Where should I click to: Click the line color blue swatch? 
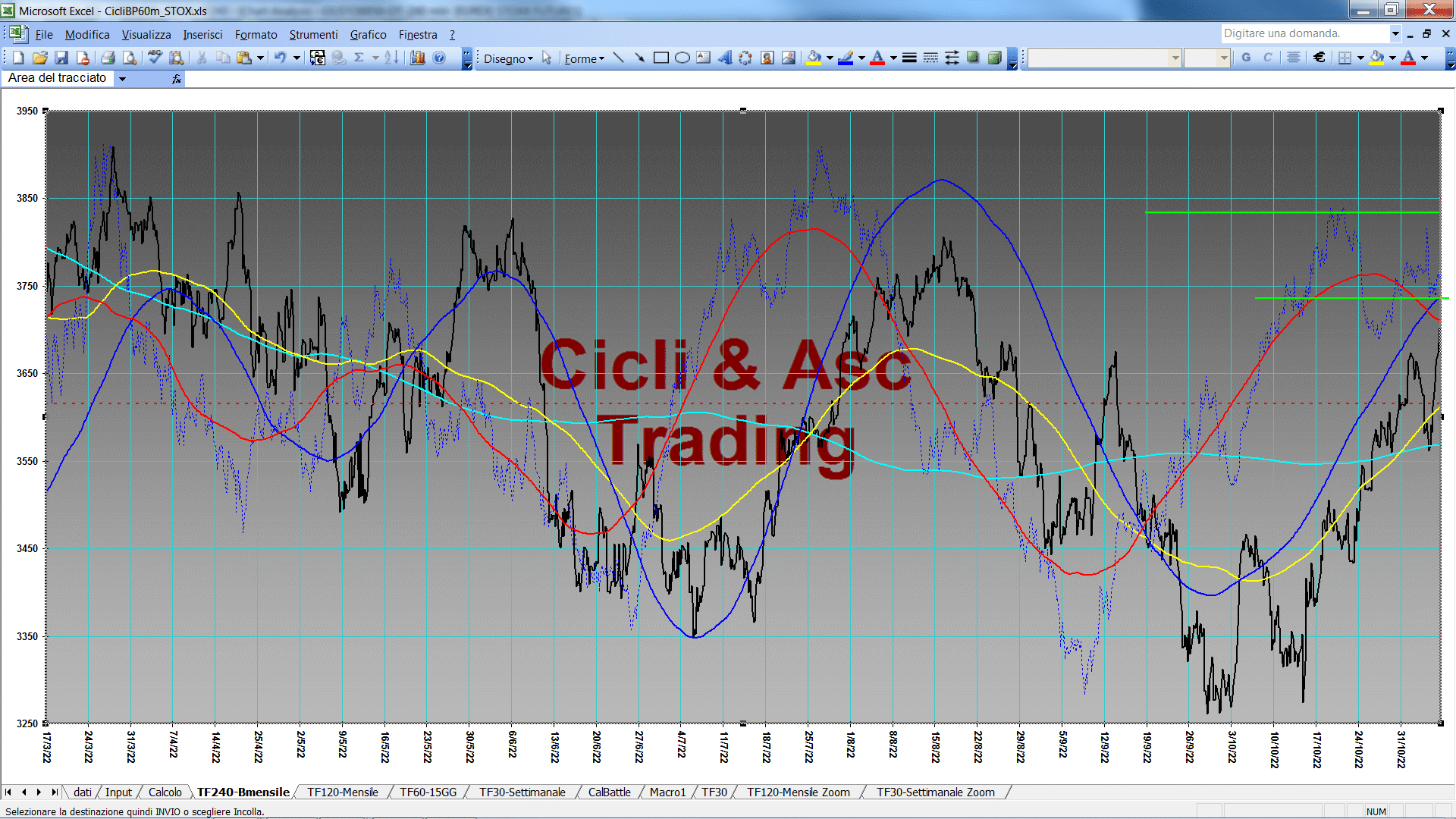(x=846, y=58)
